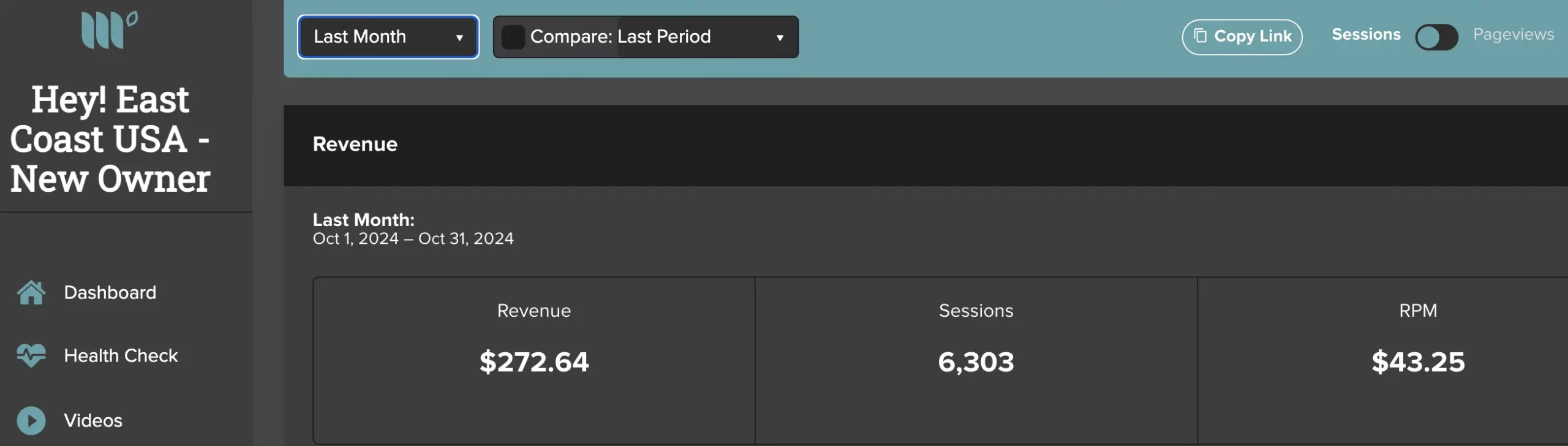Image resolution: width=1568 pixels, height=446 pixels.
Task: Select the Sessions label
Action: coord(1366,34)
